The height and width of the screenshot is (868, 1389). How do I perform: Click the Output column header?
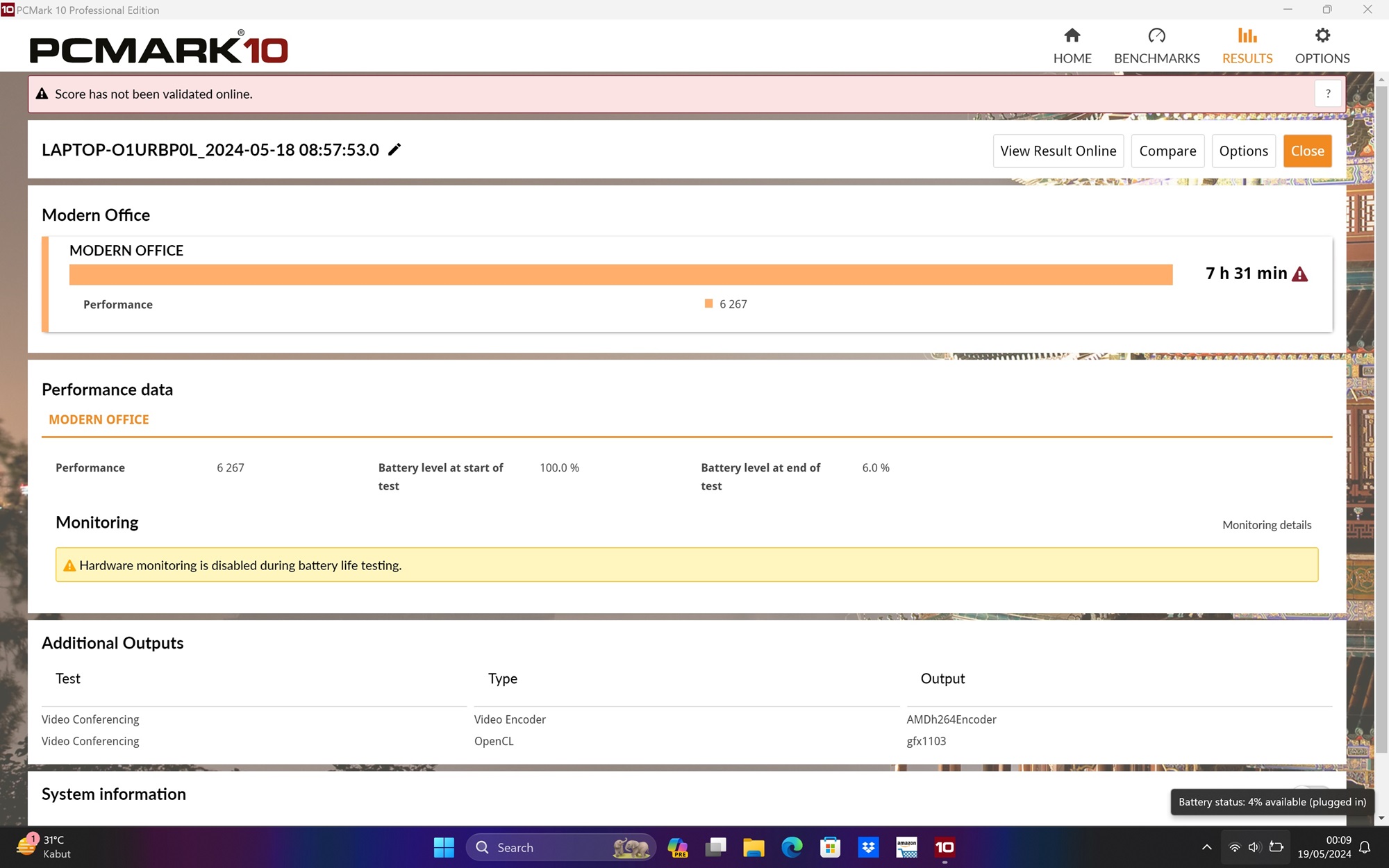[942, 678]
